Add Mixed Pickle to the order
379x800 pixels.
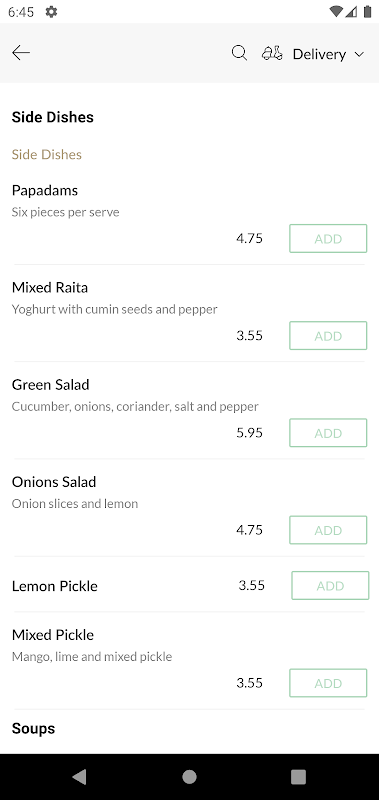pyautogui.click(x=328, y=683)
